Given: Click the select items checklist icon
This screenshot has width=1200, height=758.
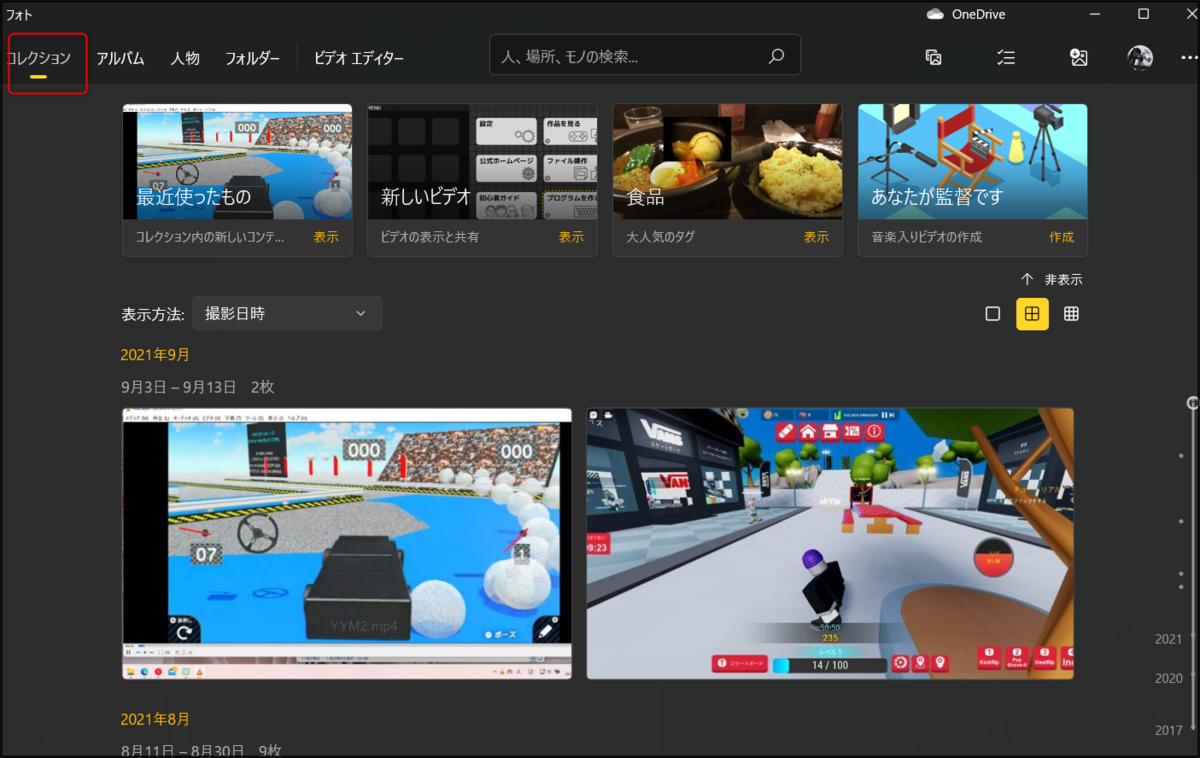Looking at the screenshot, I should tap(1006, 57).
